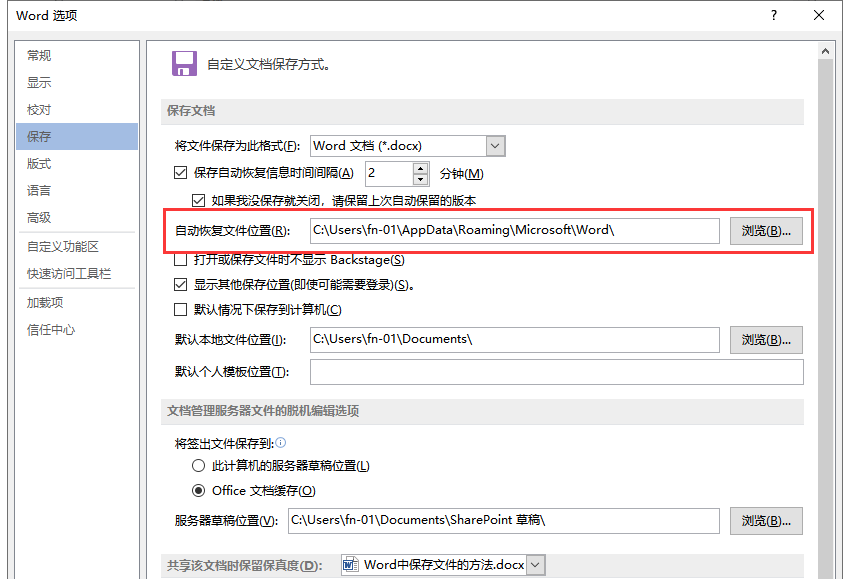This screenshot has height=579, width=850.
Task: Click the scrollbar up arrow
Action: tap(825, 51)
